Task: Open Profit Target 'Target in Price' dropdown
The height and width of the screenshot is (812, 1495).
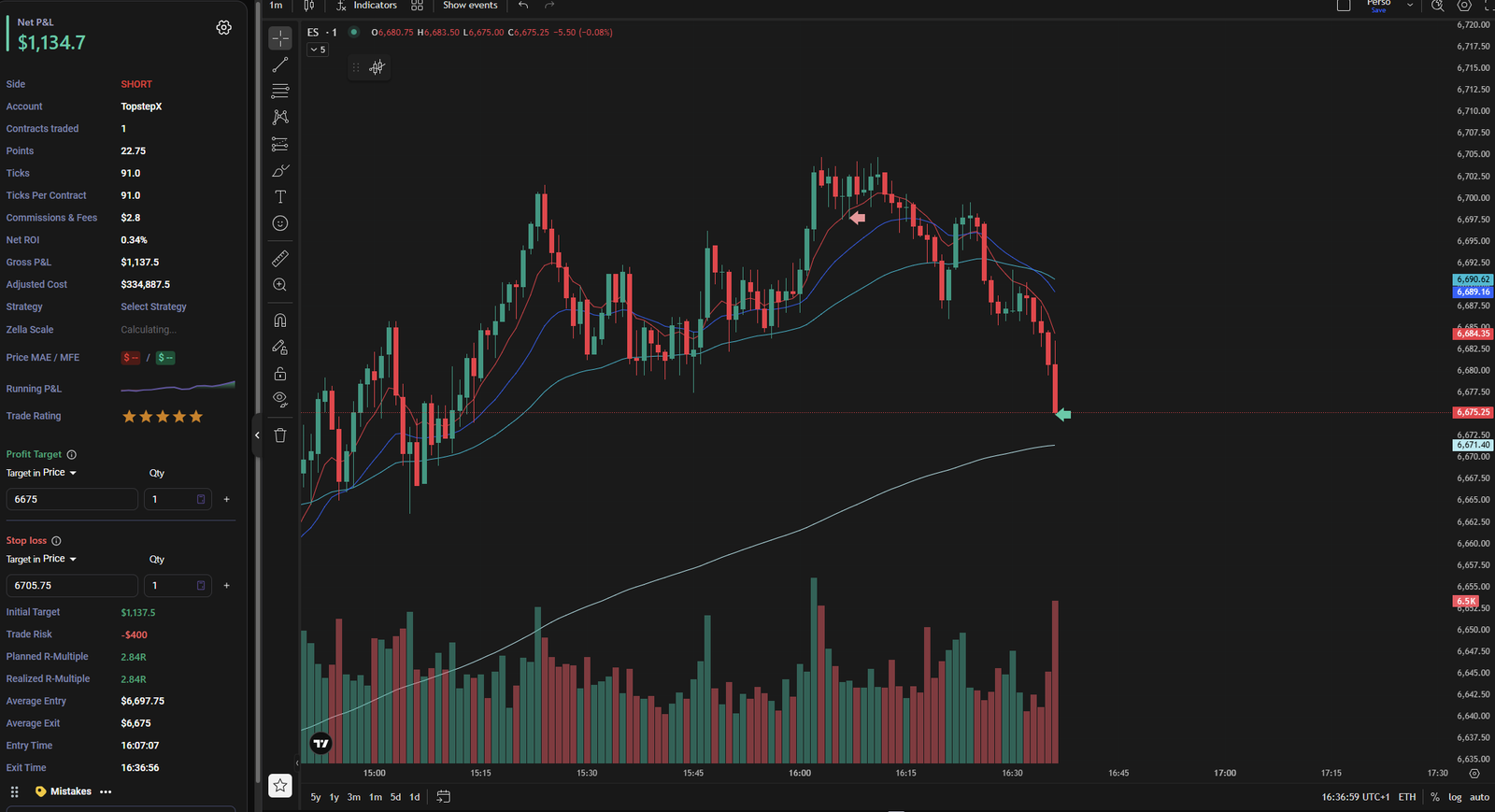Action: (x=42, y=473)
